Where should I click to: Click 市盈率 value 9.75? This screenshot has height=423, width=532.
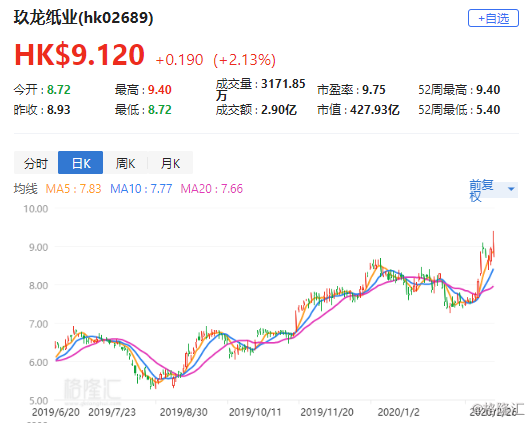[x=374, y=90]
